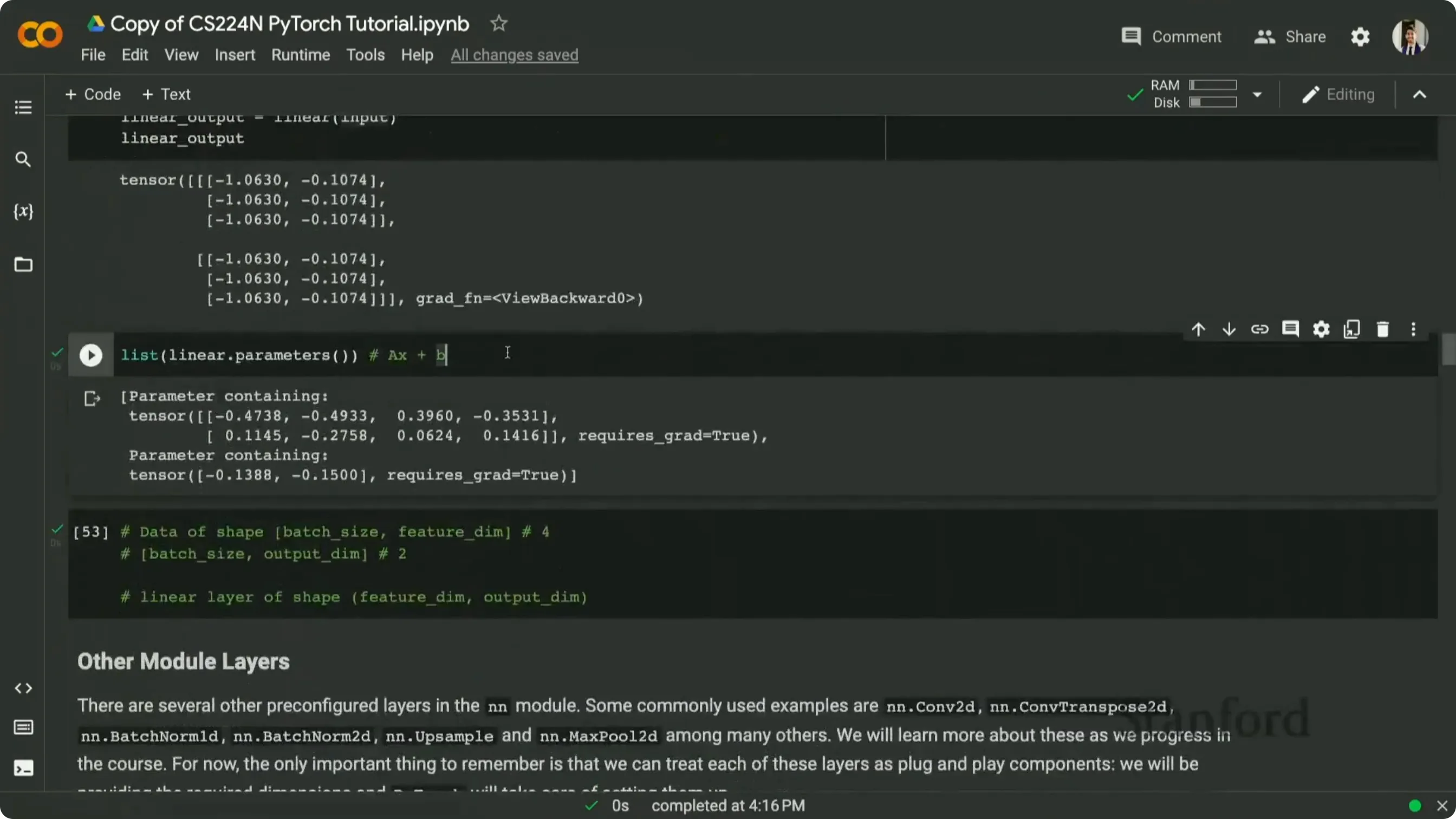Open more cell actions three-dot menu
Image resolution: width=1456 pixels, height=819 pixels.
point(1413,329)
